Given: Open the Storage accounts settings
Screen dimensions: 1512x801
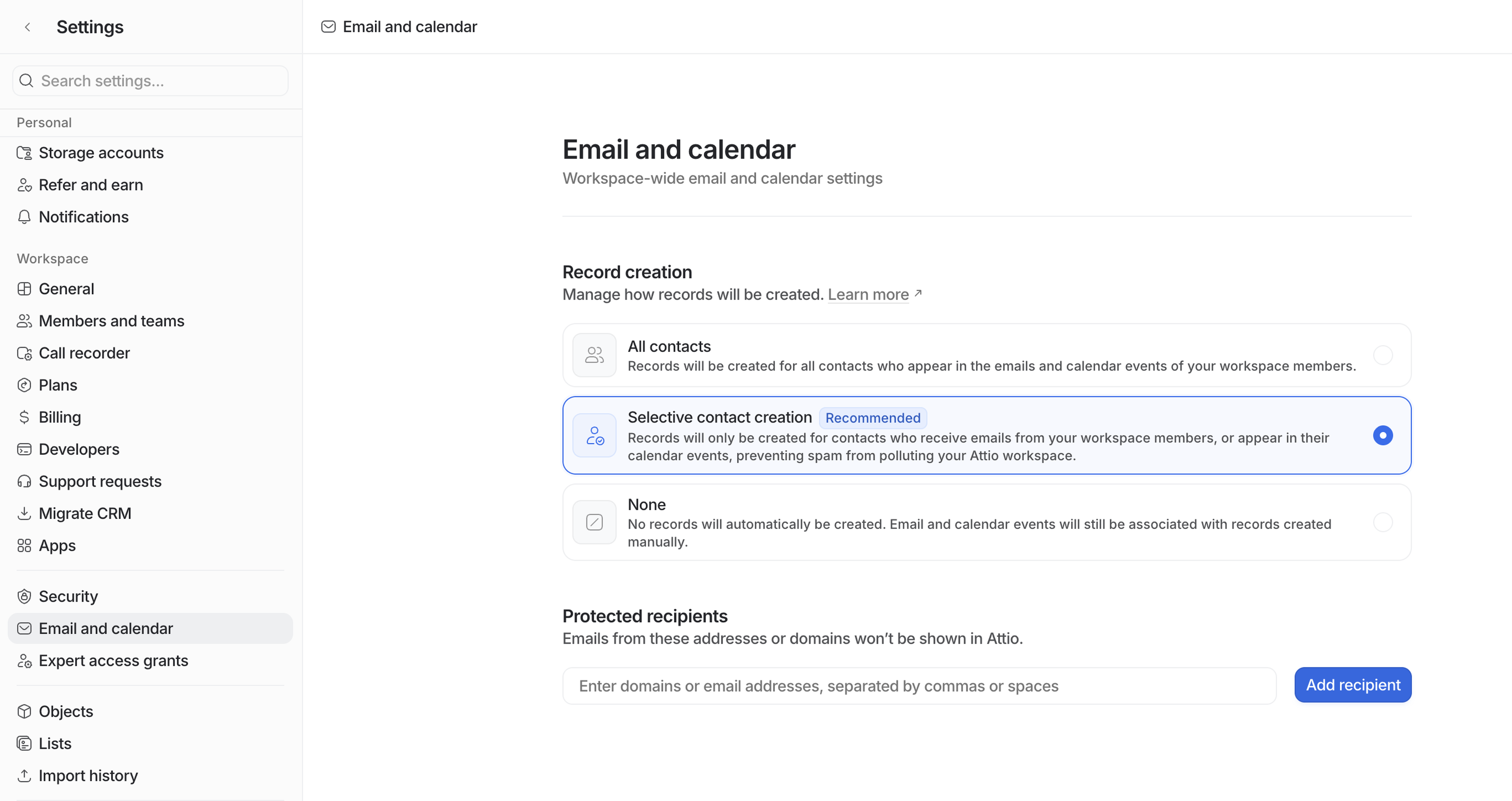Looking at the screenshot, I should (x=101, y=152).
